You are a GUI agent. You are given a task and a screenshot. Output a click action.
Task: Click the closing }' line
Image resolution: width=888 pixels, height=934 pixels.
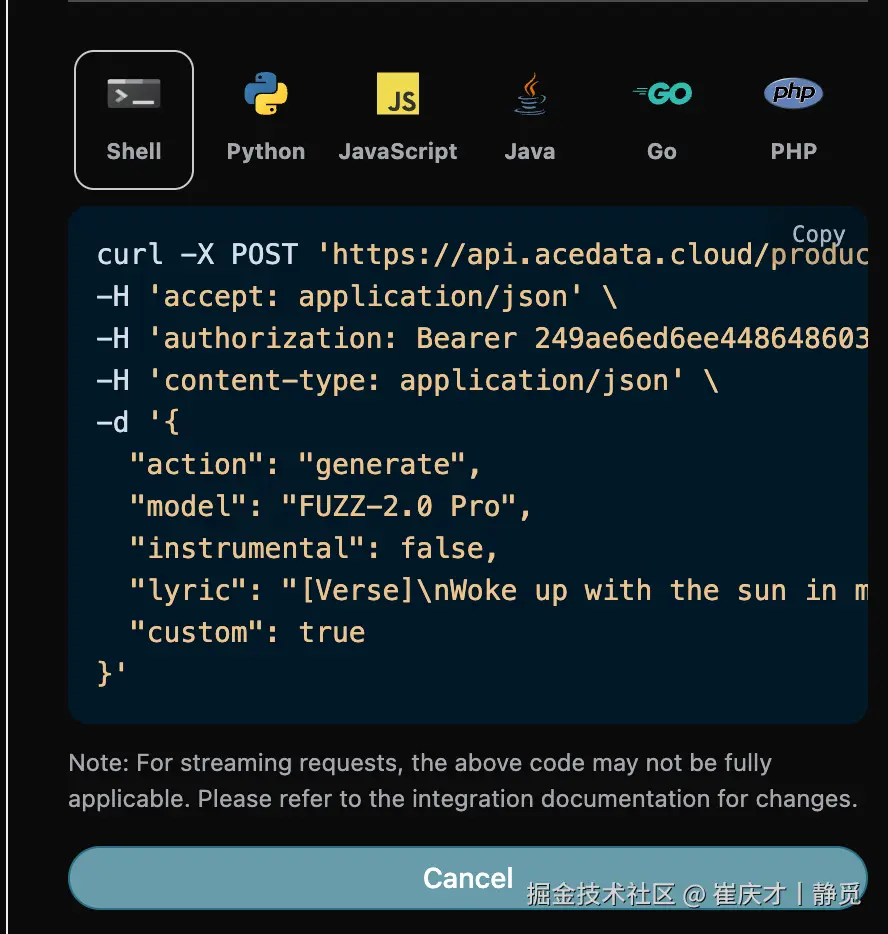coord(111,674)
